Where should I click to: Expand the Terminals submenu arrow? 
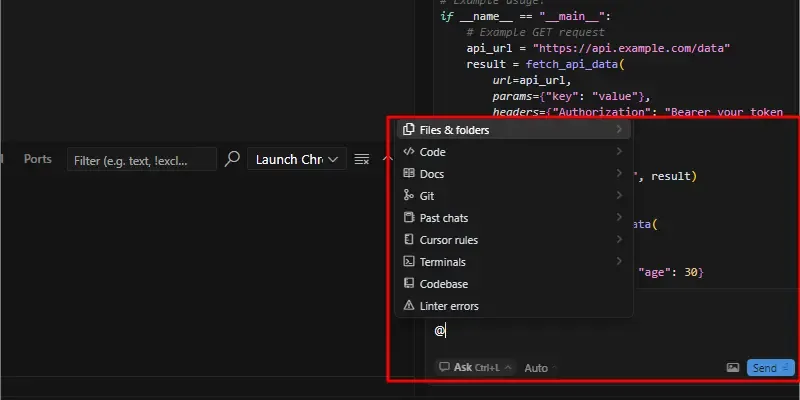click(x=619, y=261)
